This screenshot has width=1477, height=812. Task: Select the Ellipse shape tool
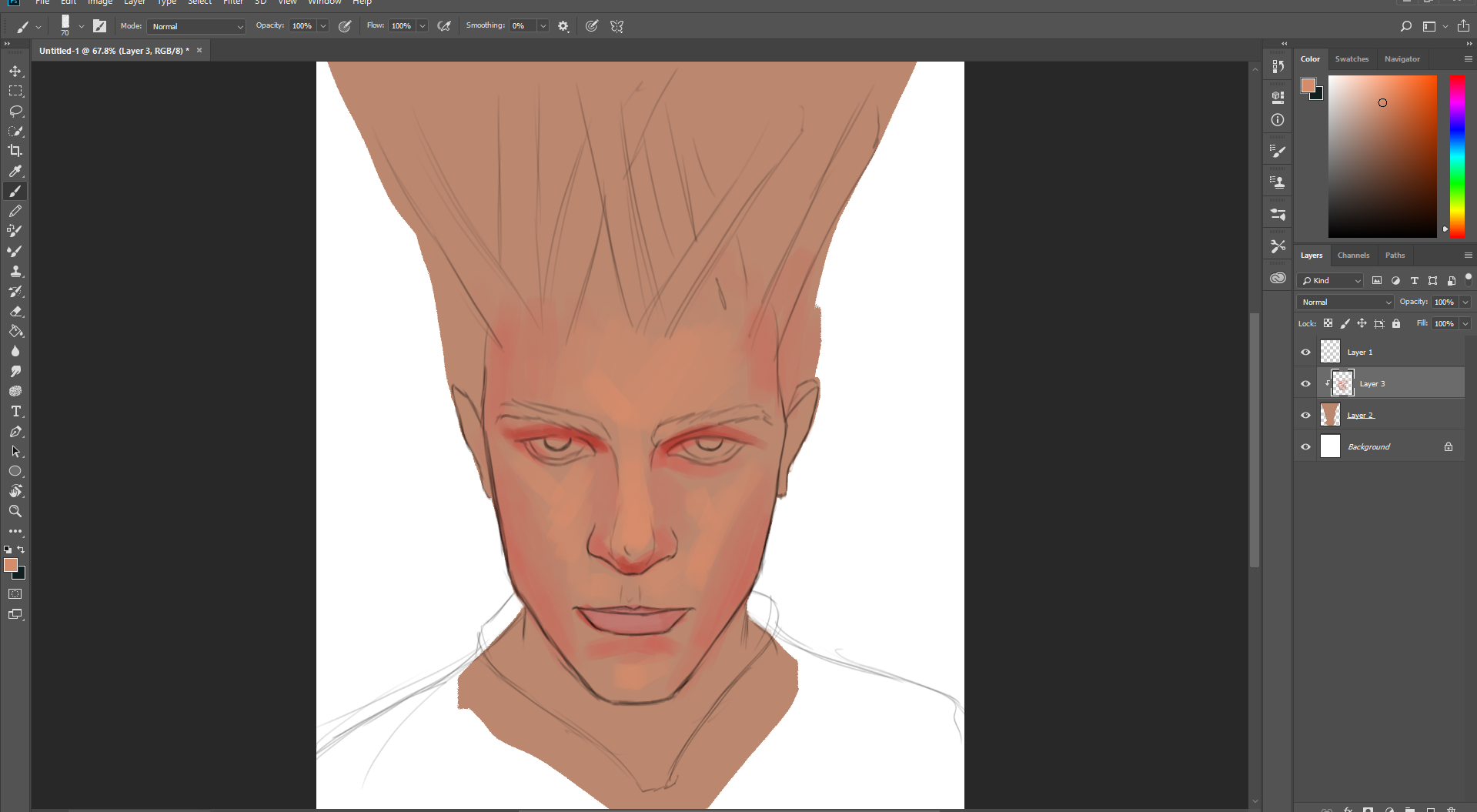tap(15, 471)
